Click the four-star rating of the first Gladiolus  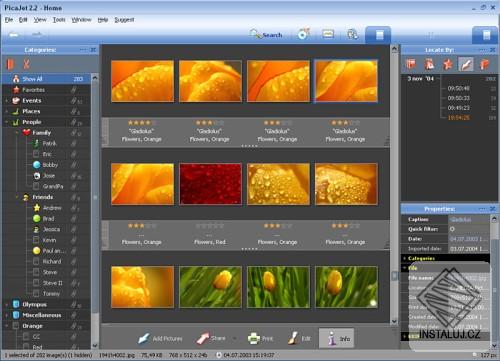(141, 123)
